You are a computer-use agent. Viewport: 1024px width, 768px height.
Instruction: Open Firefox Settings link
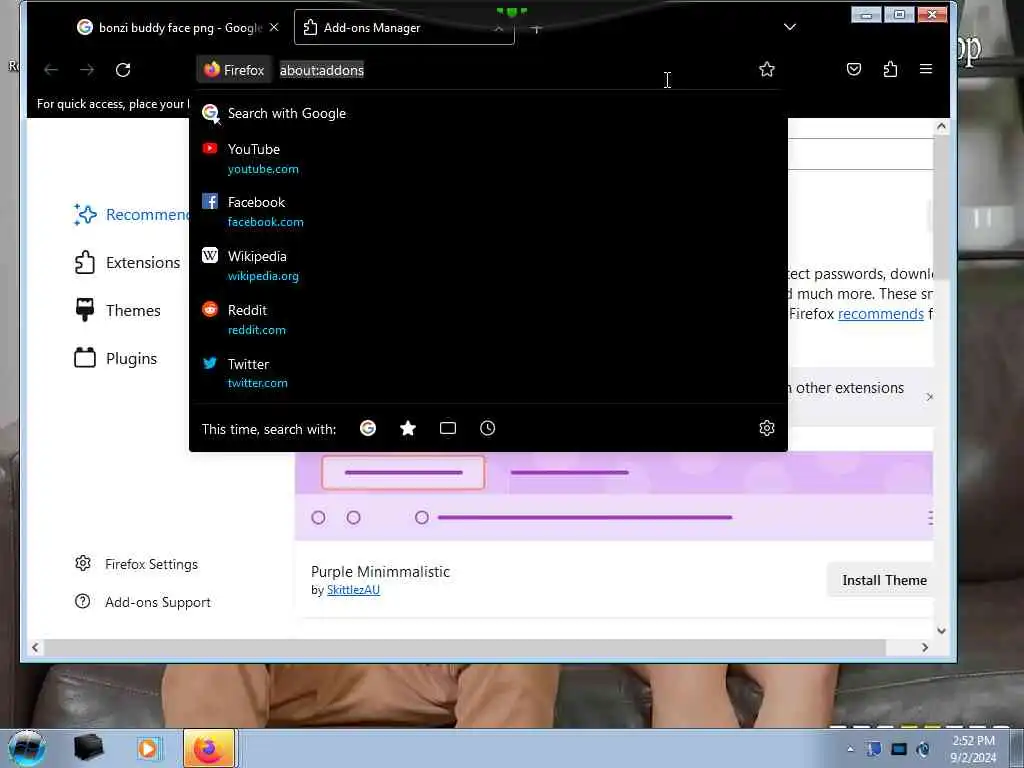(x=136, y=564)
